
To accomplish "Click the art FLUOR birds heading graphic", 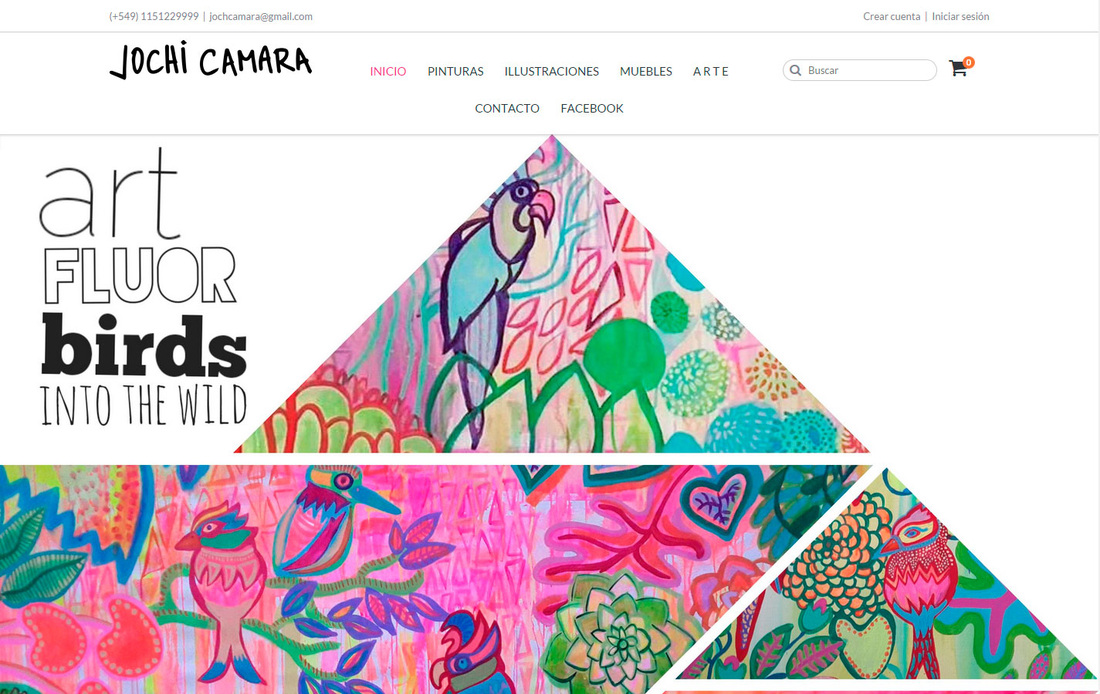I will [144, 286].
